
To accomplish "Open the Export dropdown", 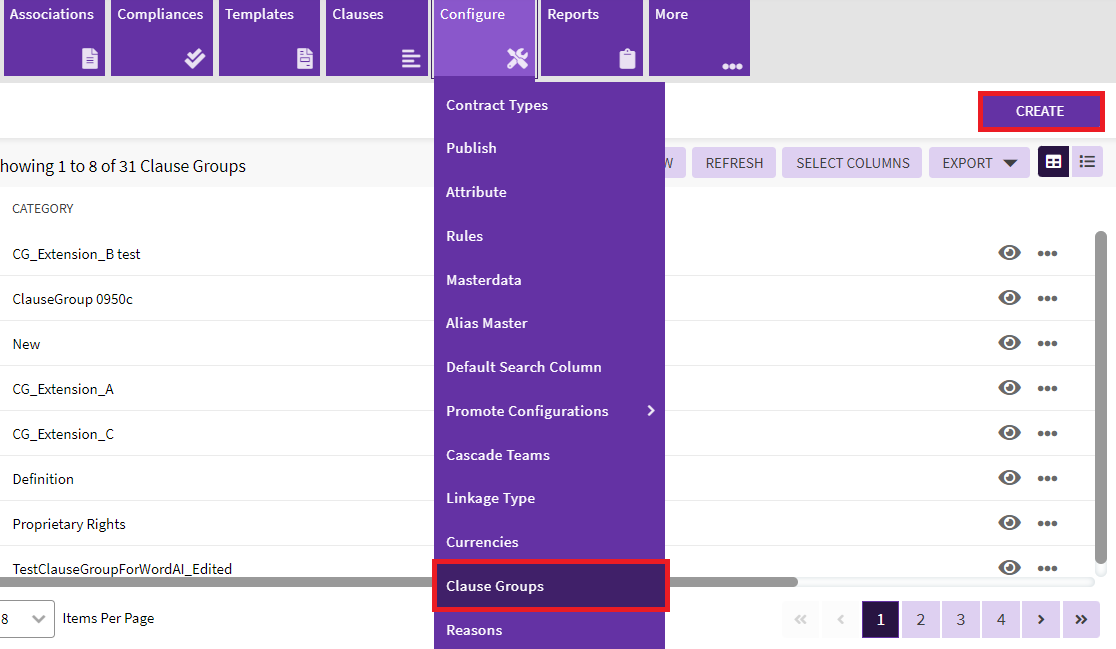I will (979, 163).
